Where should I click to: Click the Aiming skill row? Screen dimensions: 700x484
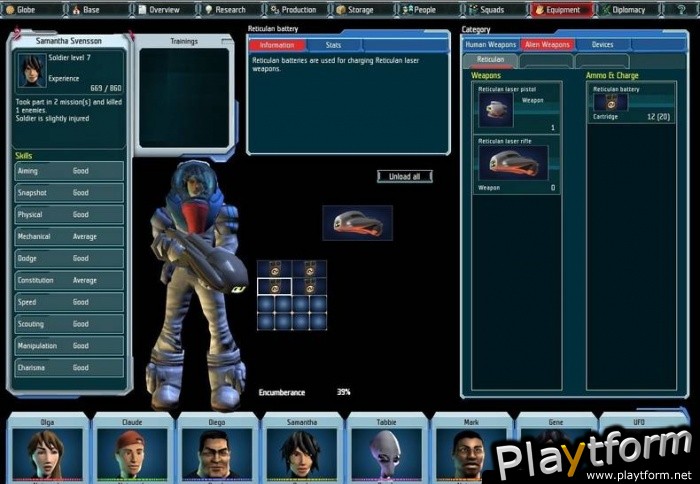(69, 171)
